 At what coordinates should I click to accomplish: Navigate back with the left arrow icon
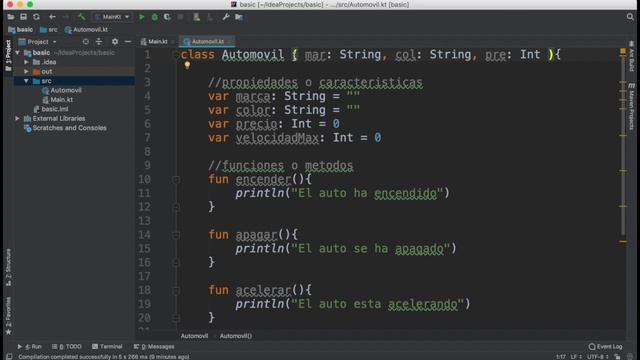pyautogui.click(x=52, y=17)
